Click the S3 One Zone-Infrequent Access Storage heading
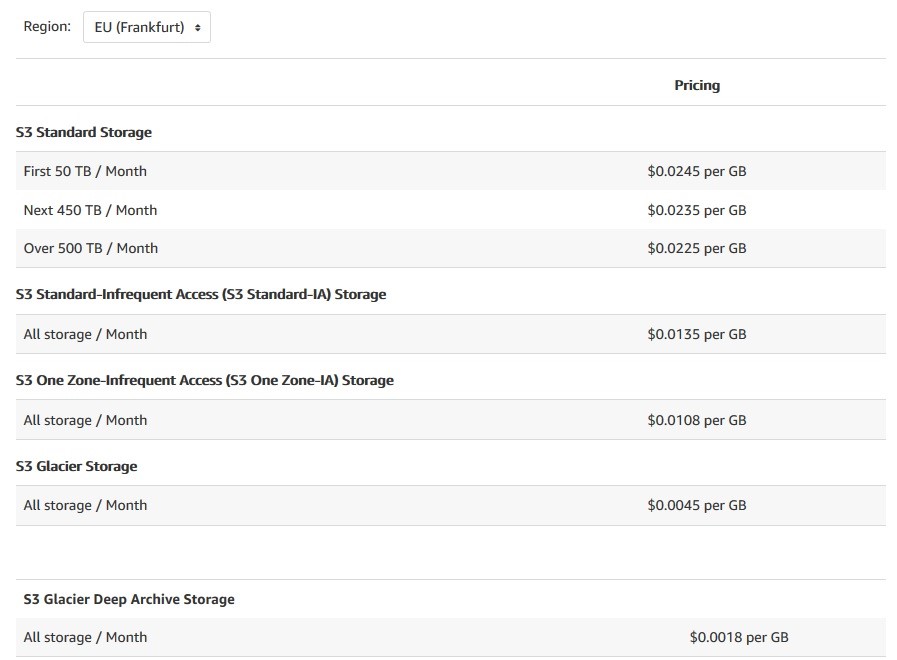 click(x=205, y=380)
